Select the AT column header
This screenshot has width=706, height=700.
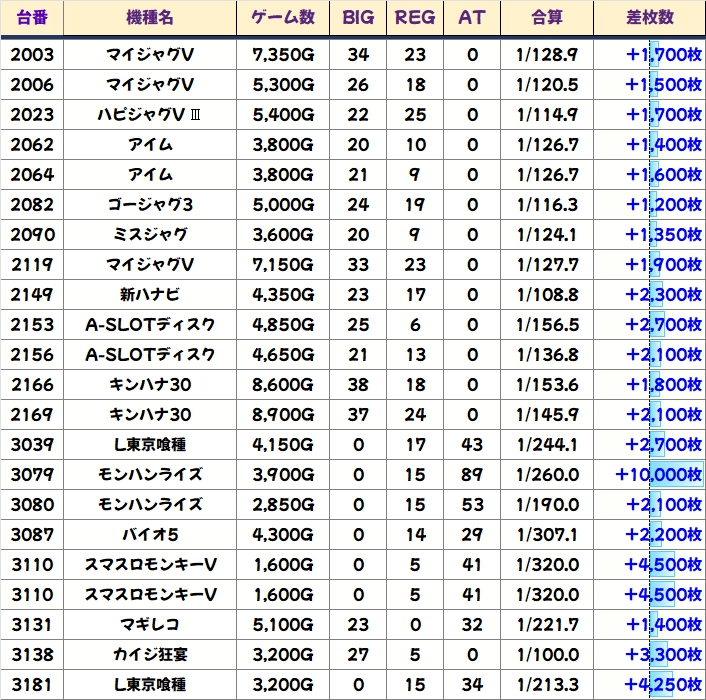click(x=472, y=18)
